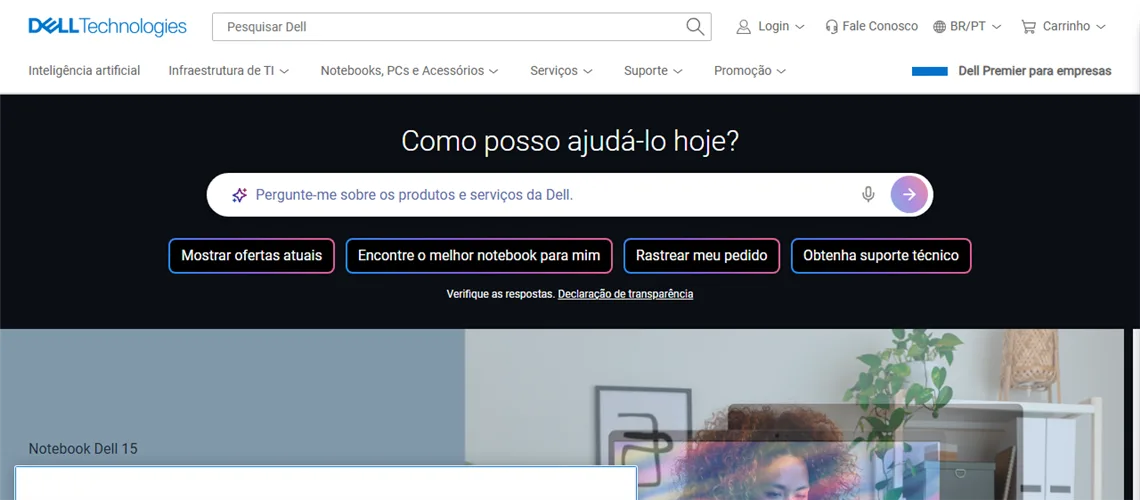This screenshot has width=1140, height=500.
Task: Click Obtenha suporte técnico button
Action: [881, 256]
